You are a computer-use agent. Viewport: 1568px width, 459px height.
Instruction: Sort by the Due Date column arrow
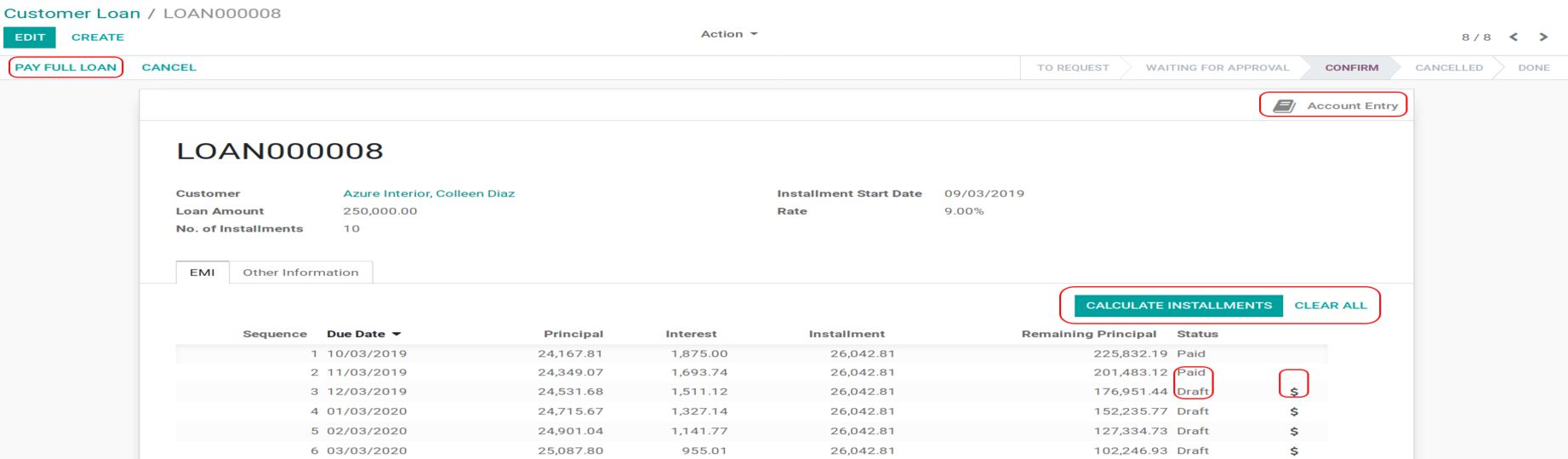(x=396, y=334)
